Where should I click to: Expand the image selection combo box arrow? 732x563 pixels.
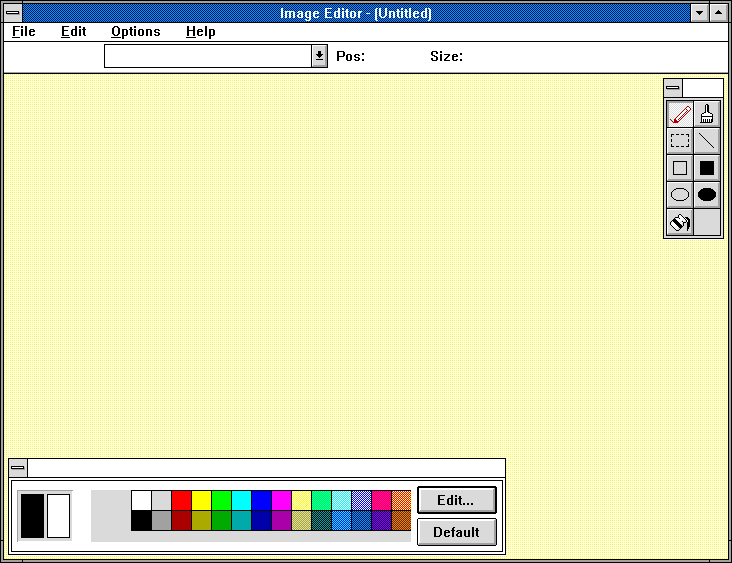319,56
